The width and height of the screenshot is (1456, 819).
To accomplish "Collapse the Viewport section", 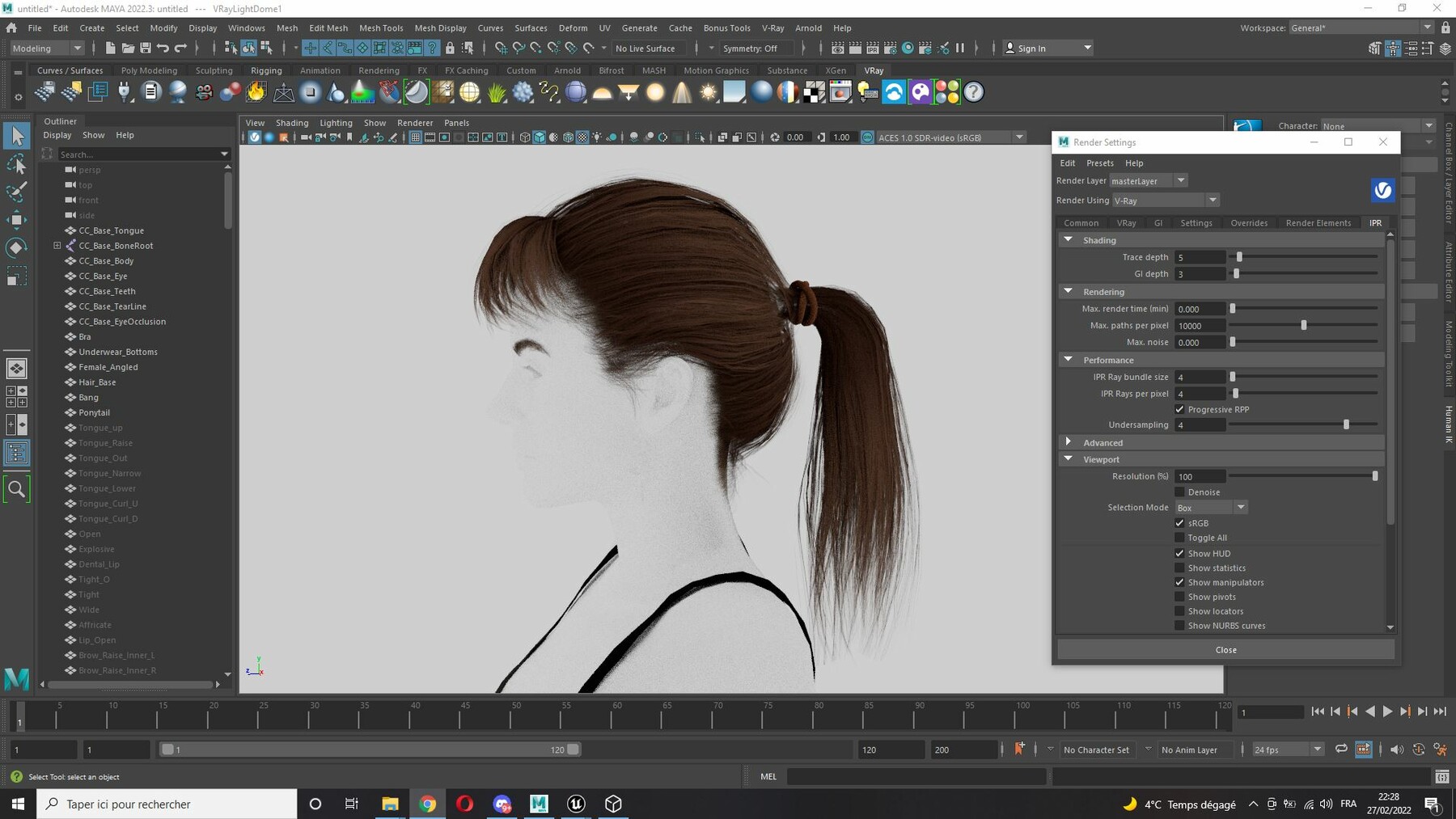I will (x=1069, y=458).
